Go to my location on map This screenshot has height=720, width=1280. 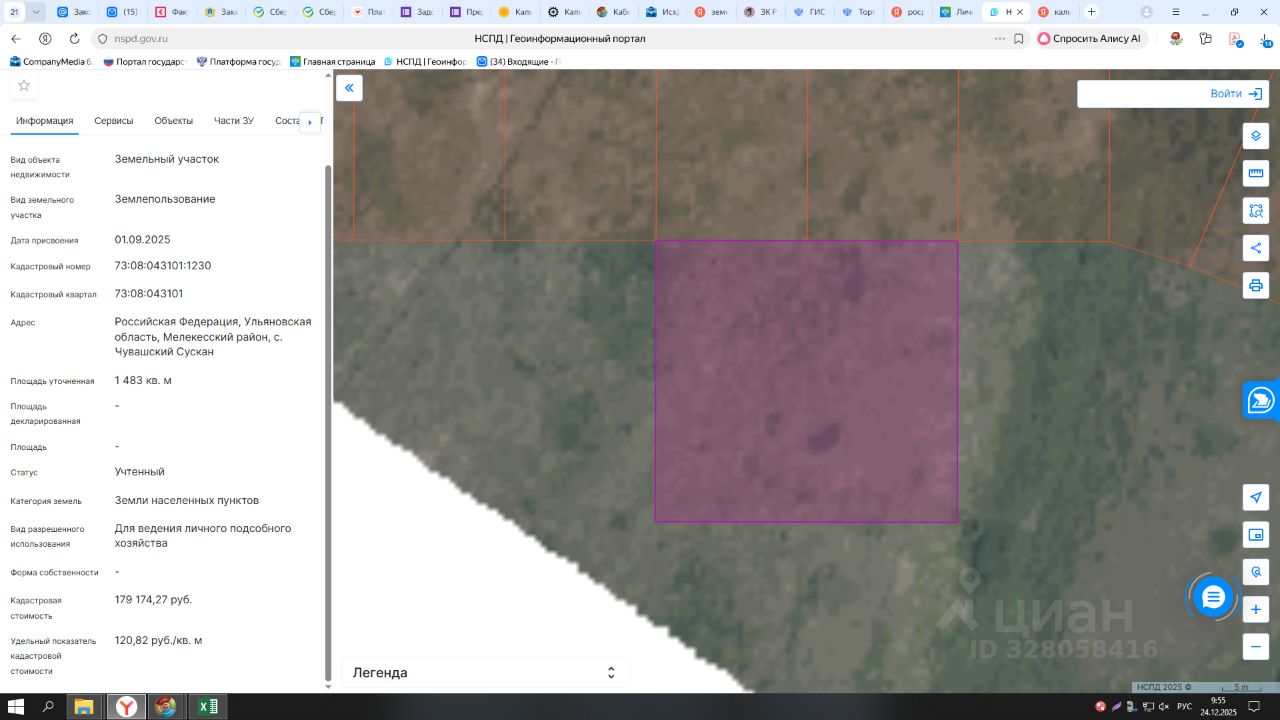click(x=1256, y=497)
